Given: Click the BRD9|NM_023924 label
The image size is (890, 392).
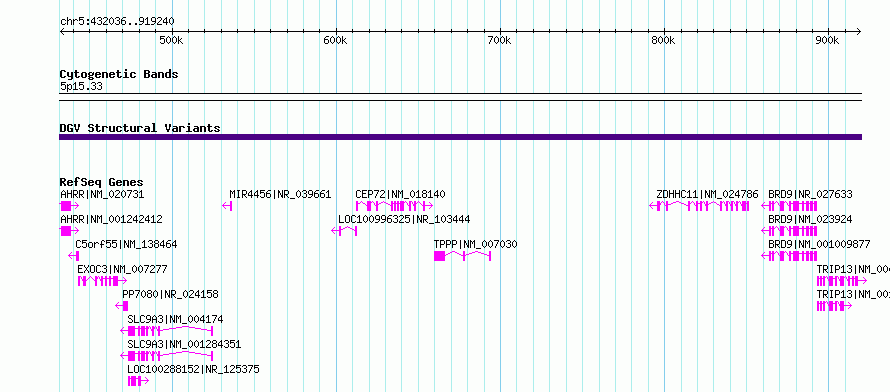Looking at the screenshot, I should (810, 220).
